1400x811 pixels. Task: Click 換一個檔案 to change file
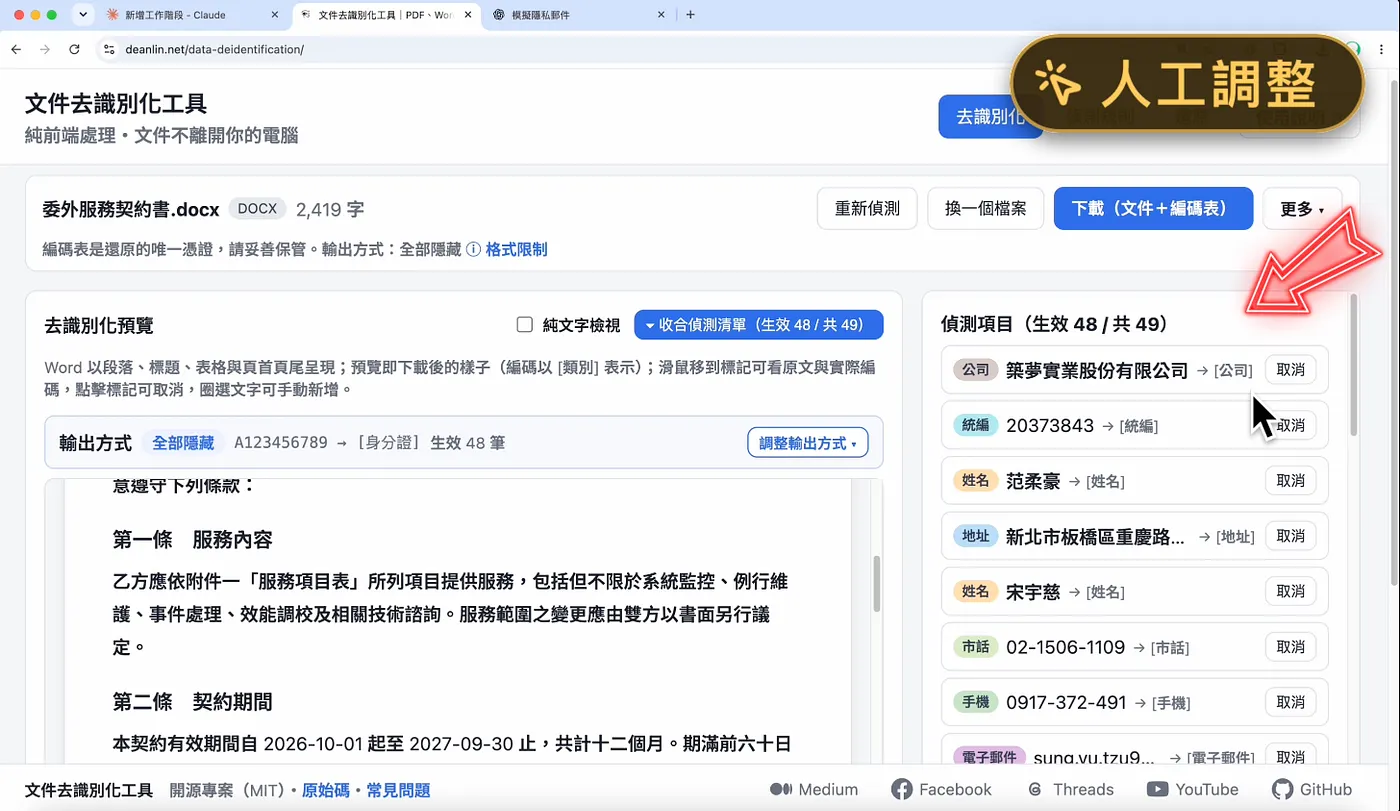point(985,209)
